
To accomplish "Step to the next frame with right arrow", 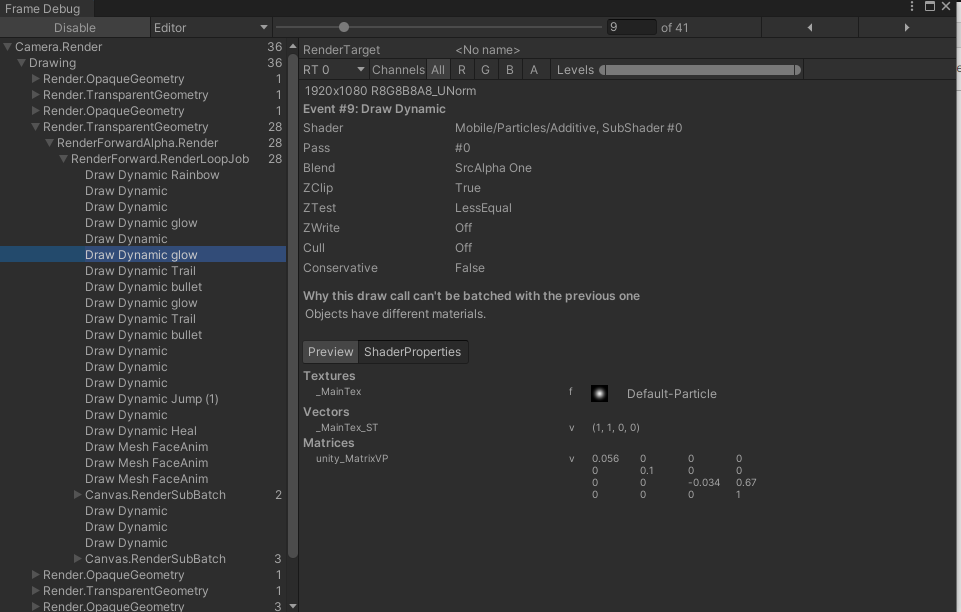I will pos(908,27).
